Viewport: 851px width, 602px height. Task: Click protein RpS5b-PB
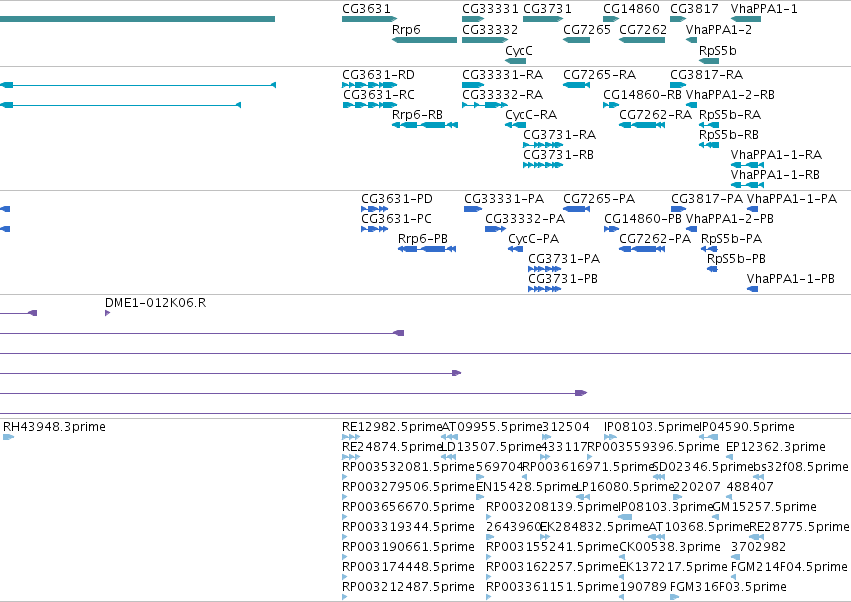pyautogui.click(x=736, y=259)
